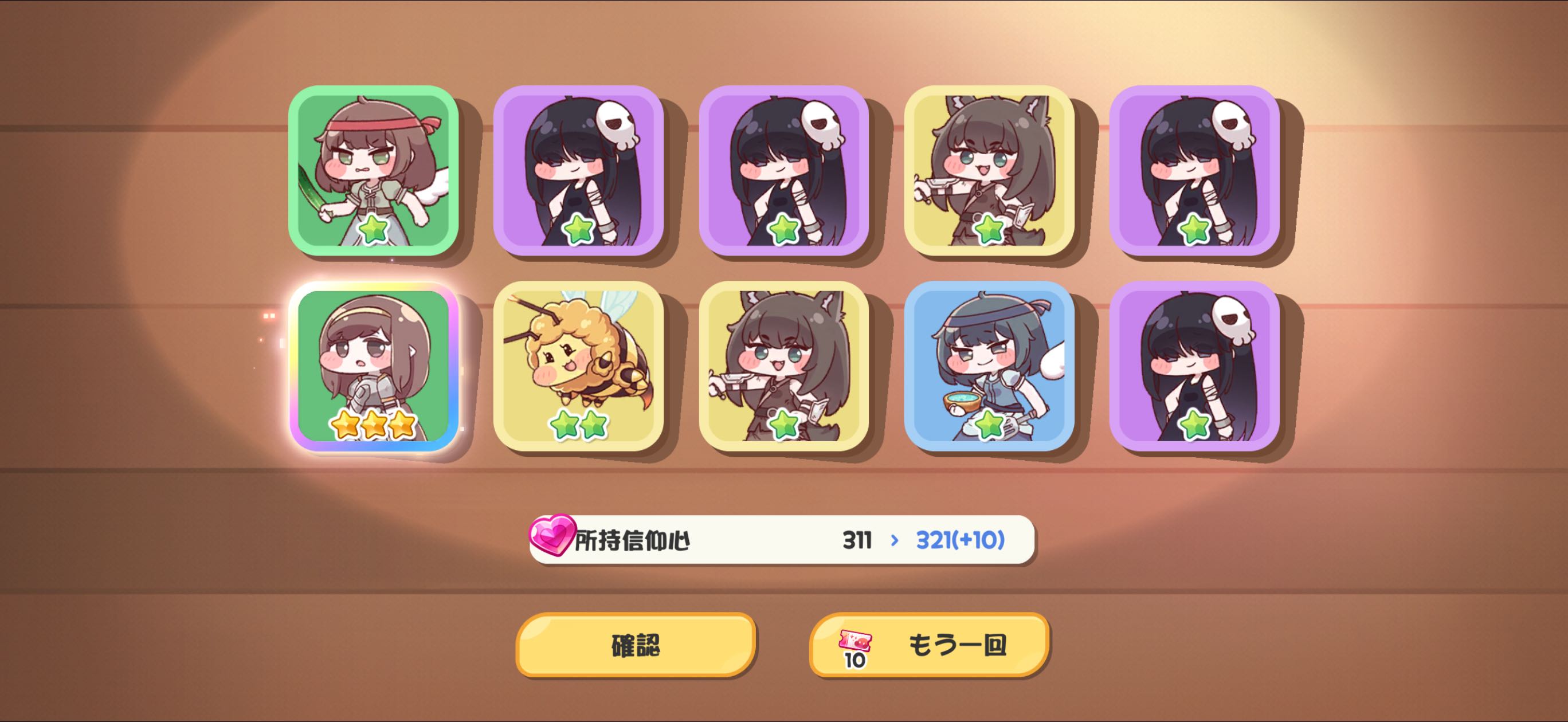1568x722 pixels.
Task: Click the green star on the blue cook card
Action: (989, 423)
